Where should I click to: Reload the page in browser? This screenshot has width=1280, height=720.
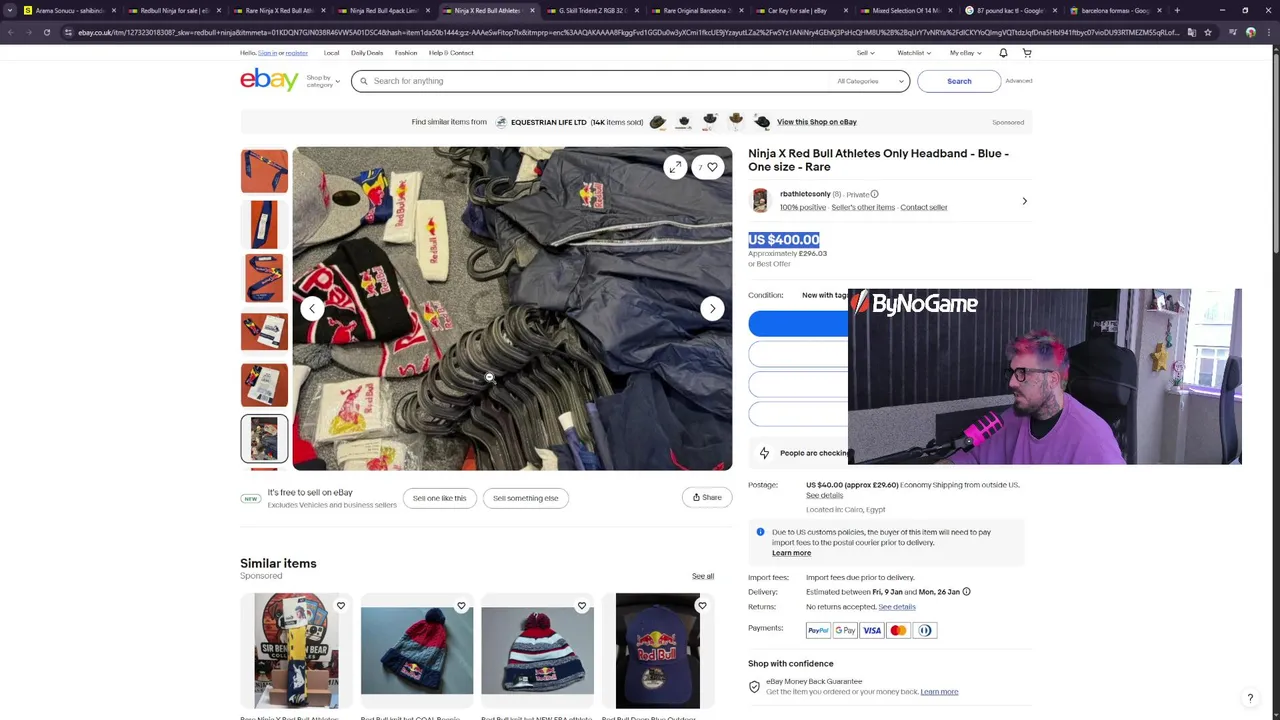click(x=46, y=32)
